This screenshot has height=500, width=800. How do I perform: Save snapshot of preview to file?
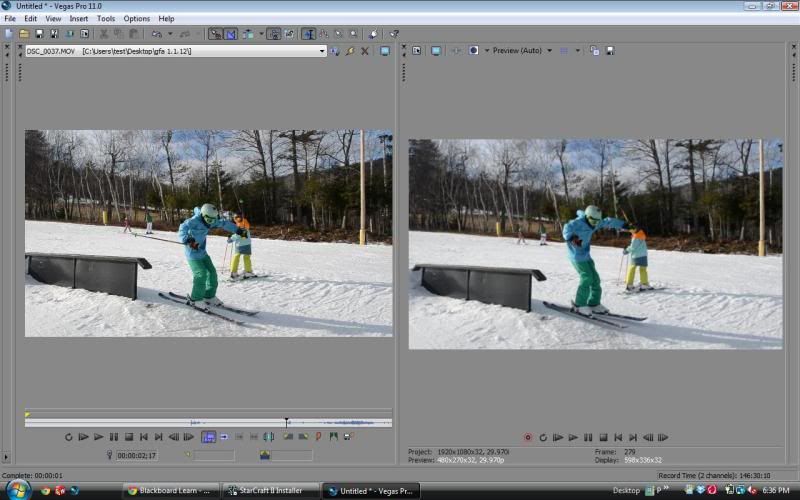tap(609, 50)
